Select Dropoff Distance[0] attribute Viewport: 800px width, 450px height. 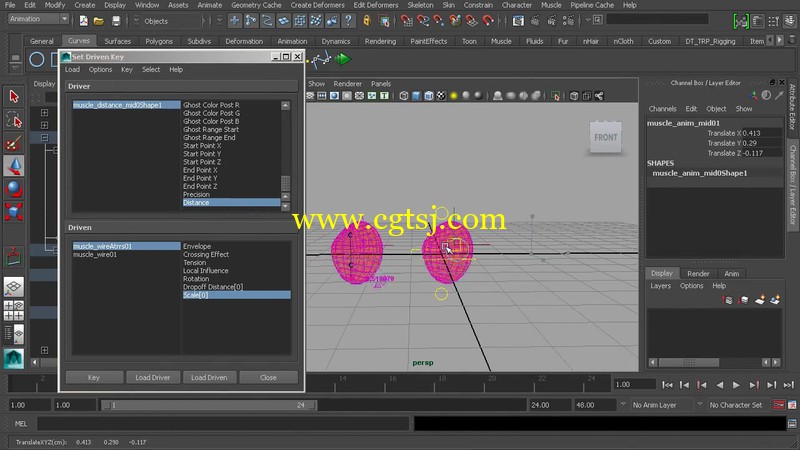point(213,287)
